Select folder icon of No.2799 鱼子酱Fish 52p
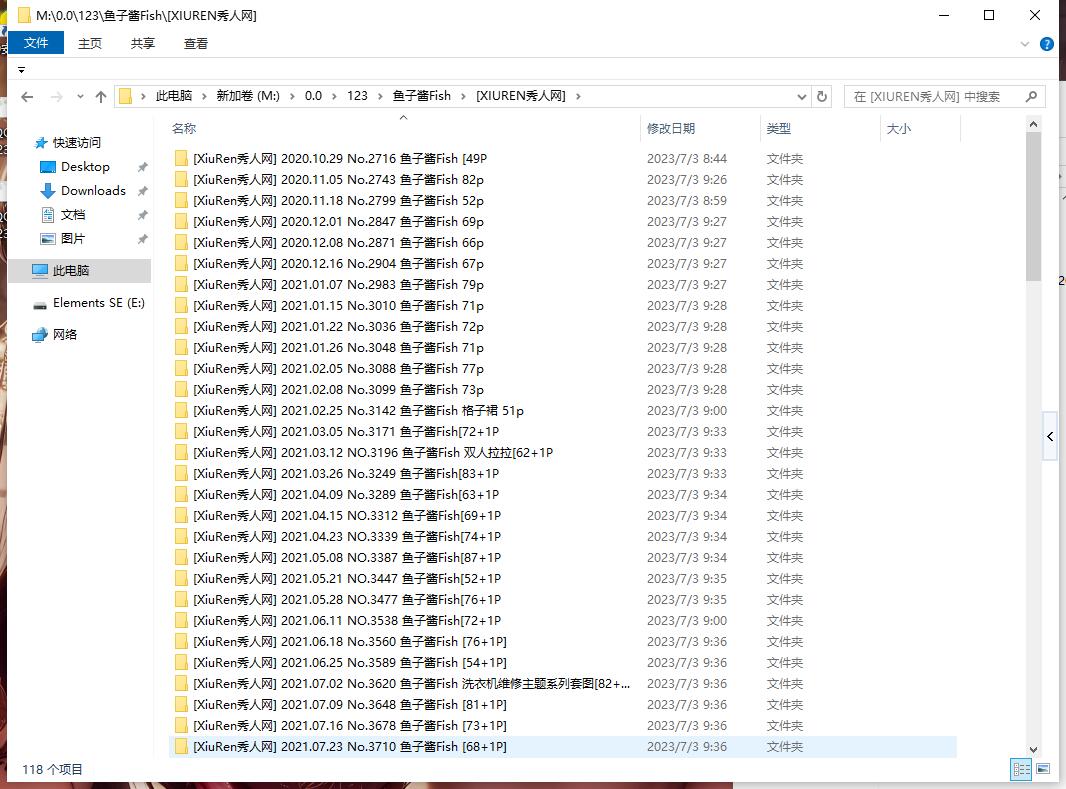 pyautogui.click(x=181, y=200)
